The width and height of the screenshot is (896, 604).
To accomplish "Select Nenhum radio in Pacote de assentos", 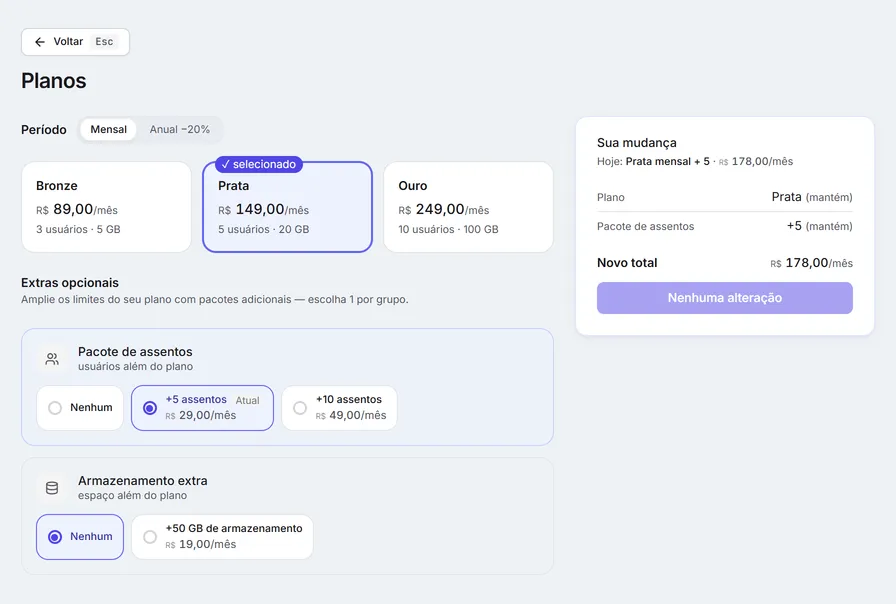I will coord(80,408).
